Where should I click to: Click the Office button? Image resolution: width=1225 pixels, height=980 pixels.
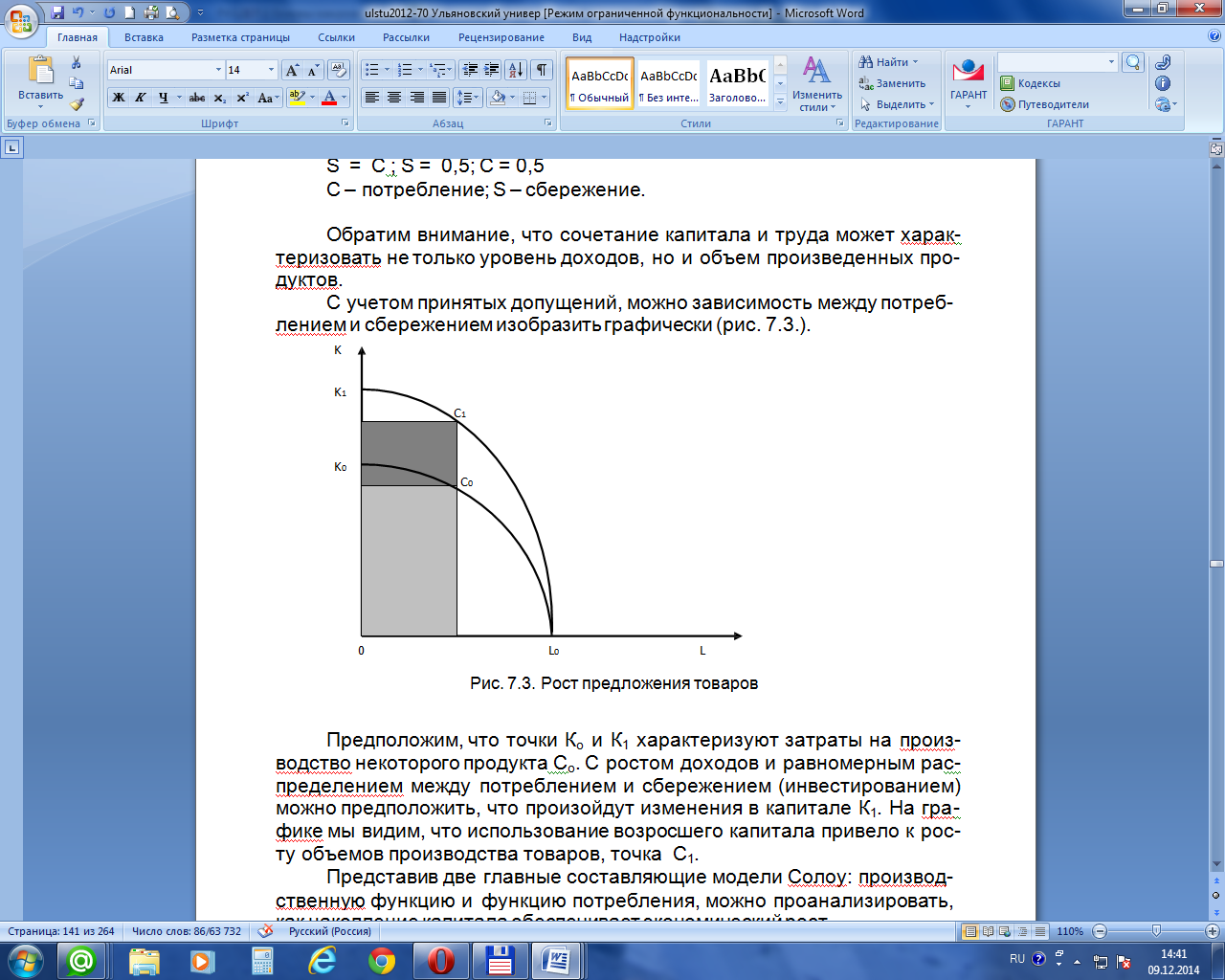[21, 19]
